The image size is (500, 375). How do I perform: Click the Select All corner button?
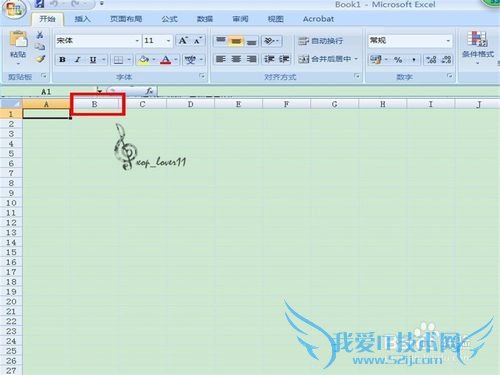click(x=11, y=104)
